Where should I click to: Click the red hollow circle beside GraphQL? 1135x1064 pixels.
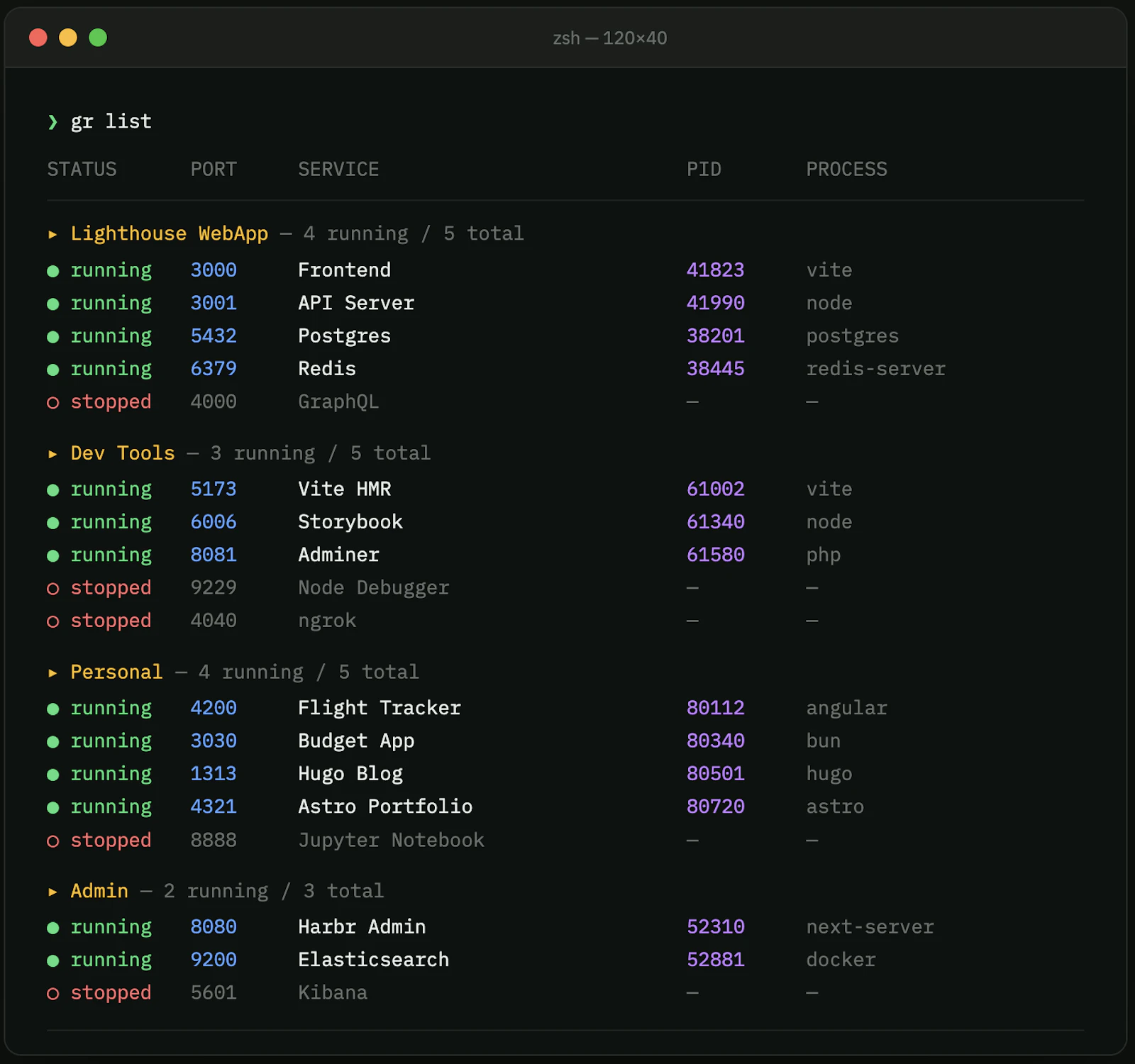pos(52,403)
